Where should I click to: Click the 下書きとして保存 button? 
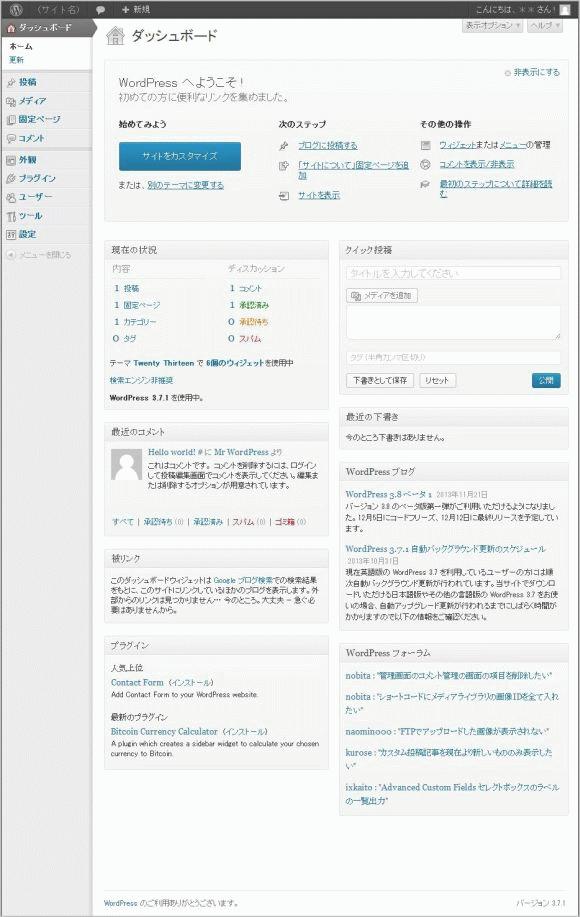(379, 381)
